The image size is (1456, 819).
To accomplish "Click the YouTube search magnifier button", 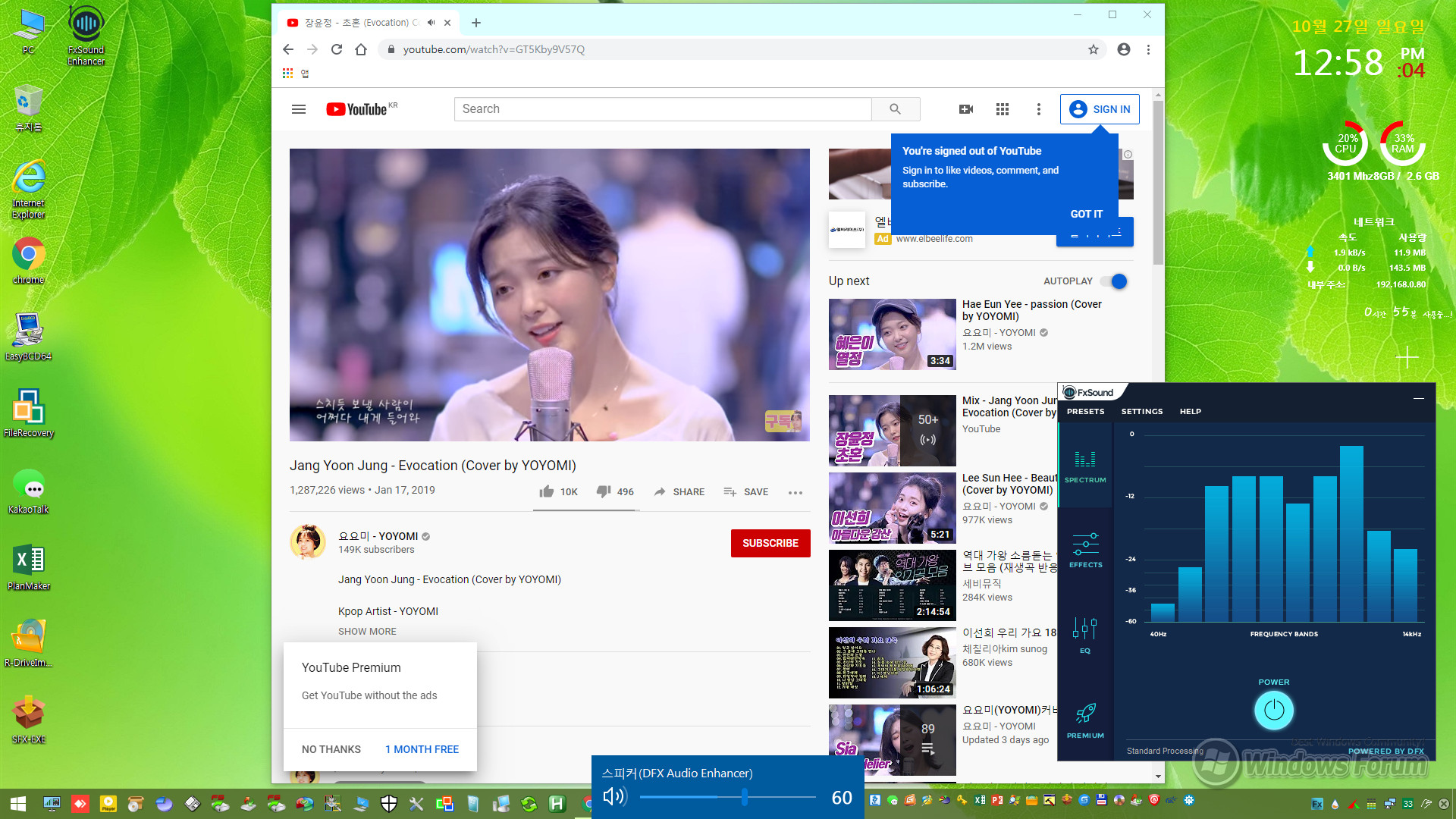I will [895, 109].
